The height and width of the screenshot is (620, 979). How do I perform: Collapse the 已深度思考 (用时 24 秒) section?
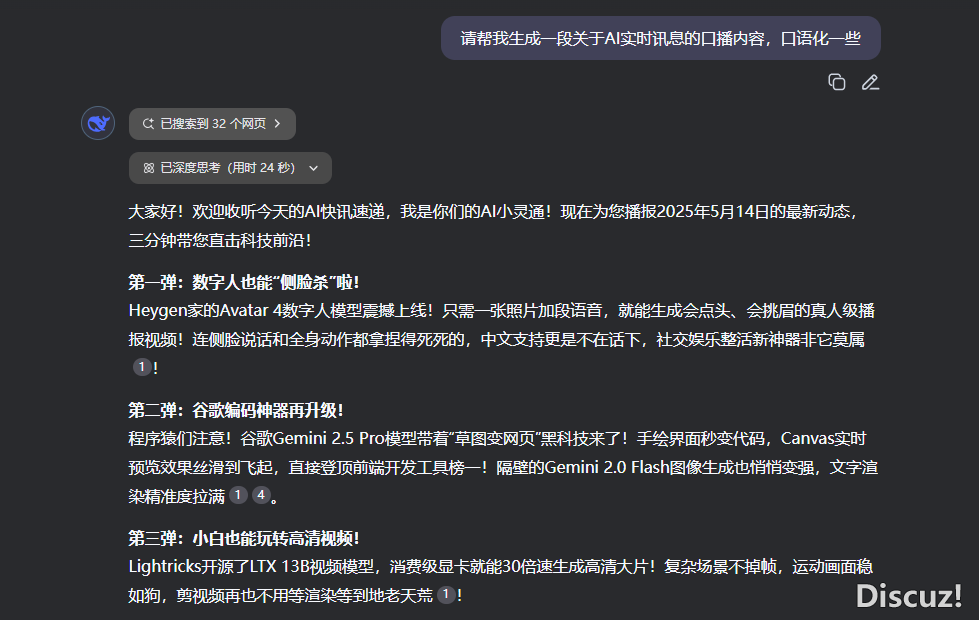click(x=230, y=168)
